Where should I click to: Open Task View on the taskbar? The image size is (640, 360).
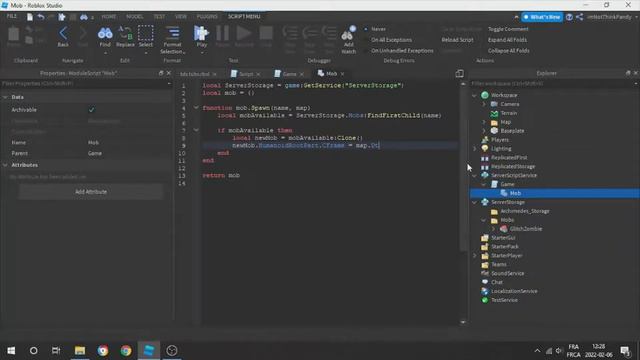(56, 350)
